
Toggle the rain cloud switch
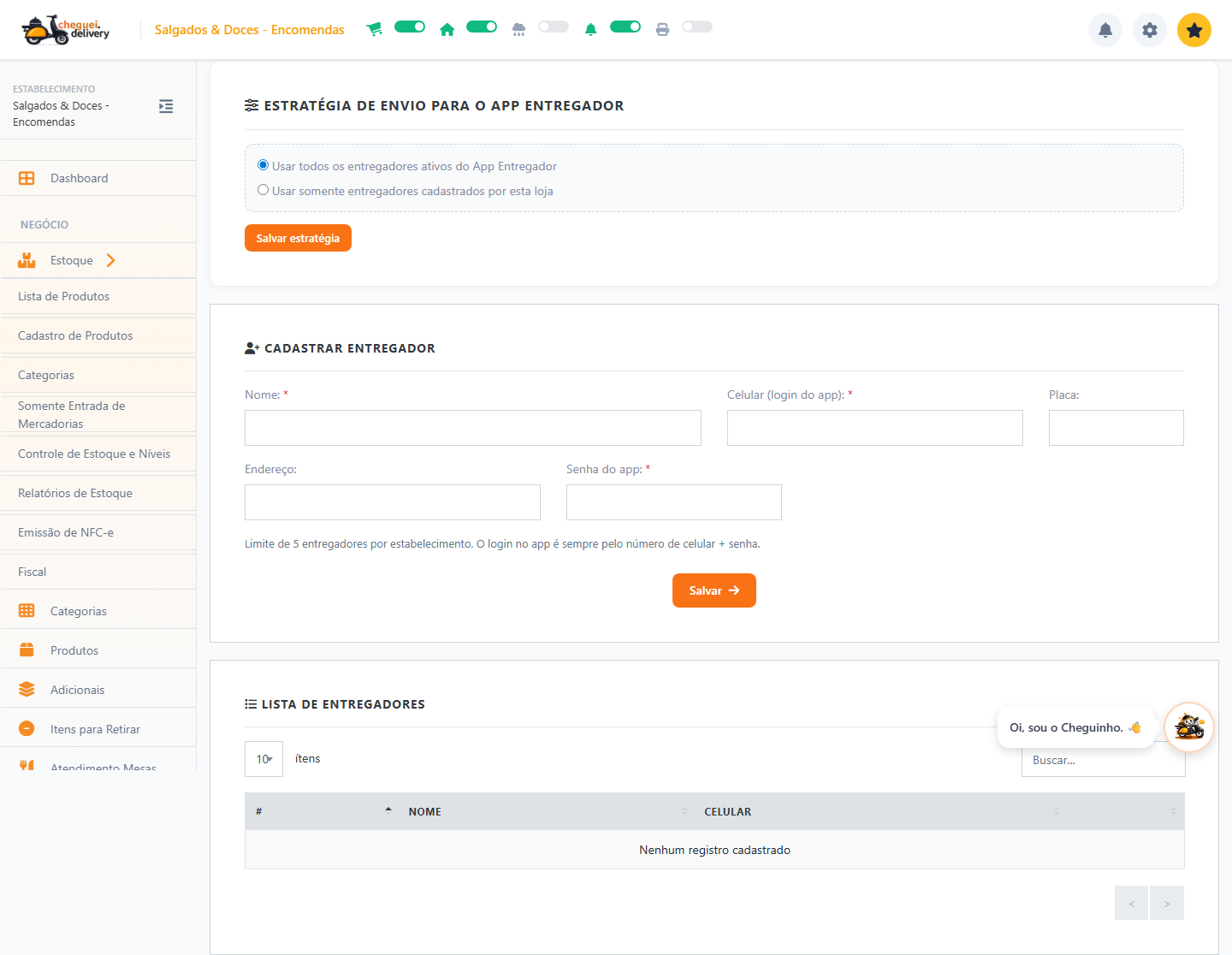pyautogui.click(x=554, y=27)
